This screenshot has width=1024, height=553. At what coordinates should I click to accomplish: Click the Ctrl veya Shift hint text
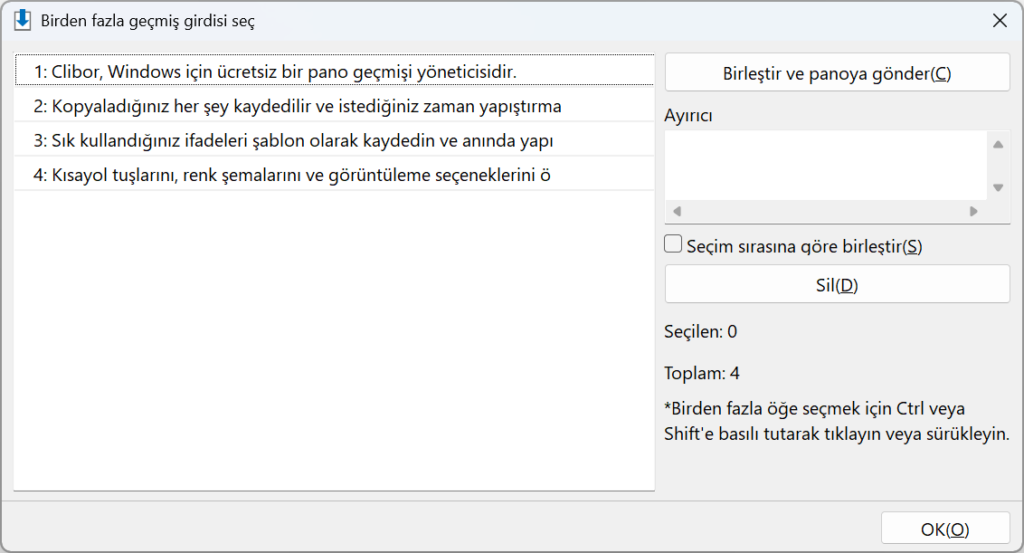tap(837, 421)
